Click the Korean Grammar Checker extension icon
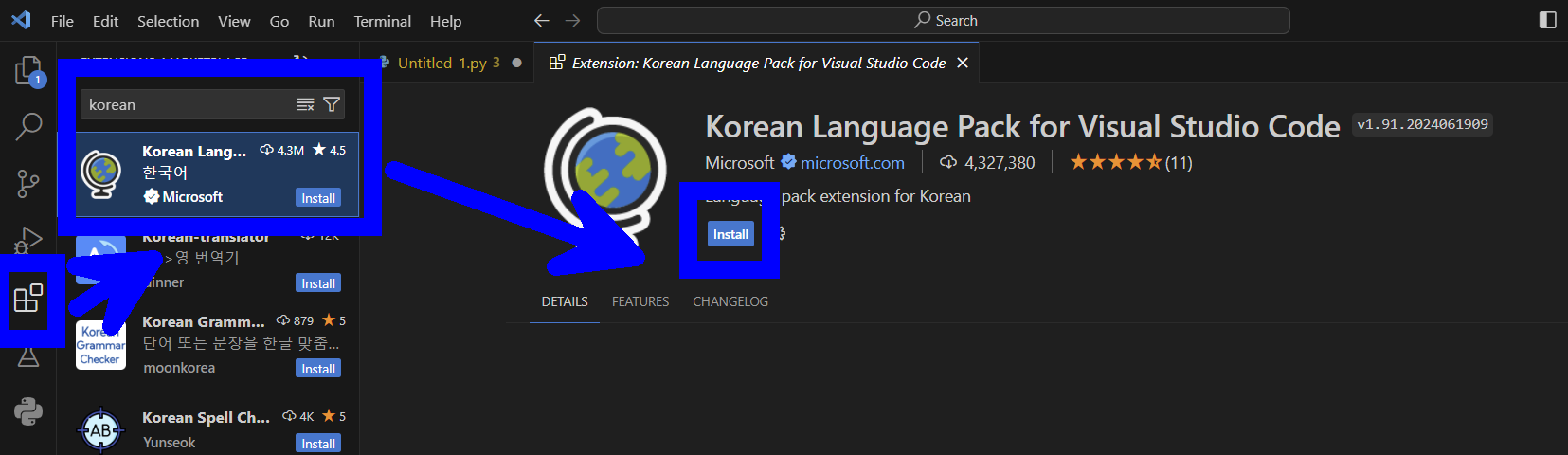The image size is (1568, 455). 100,345
